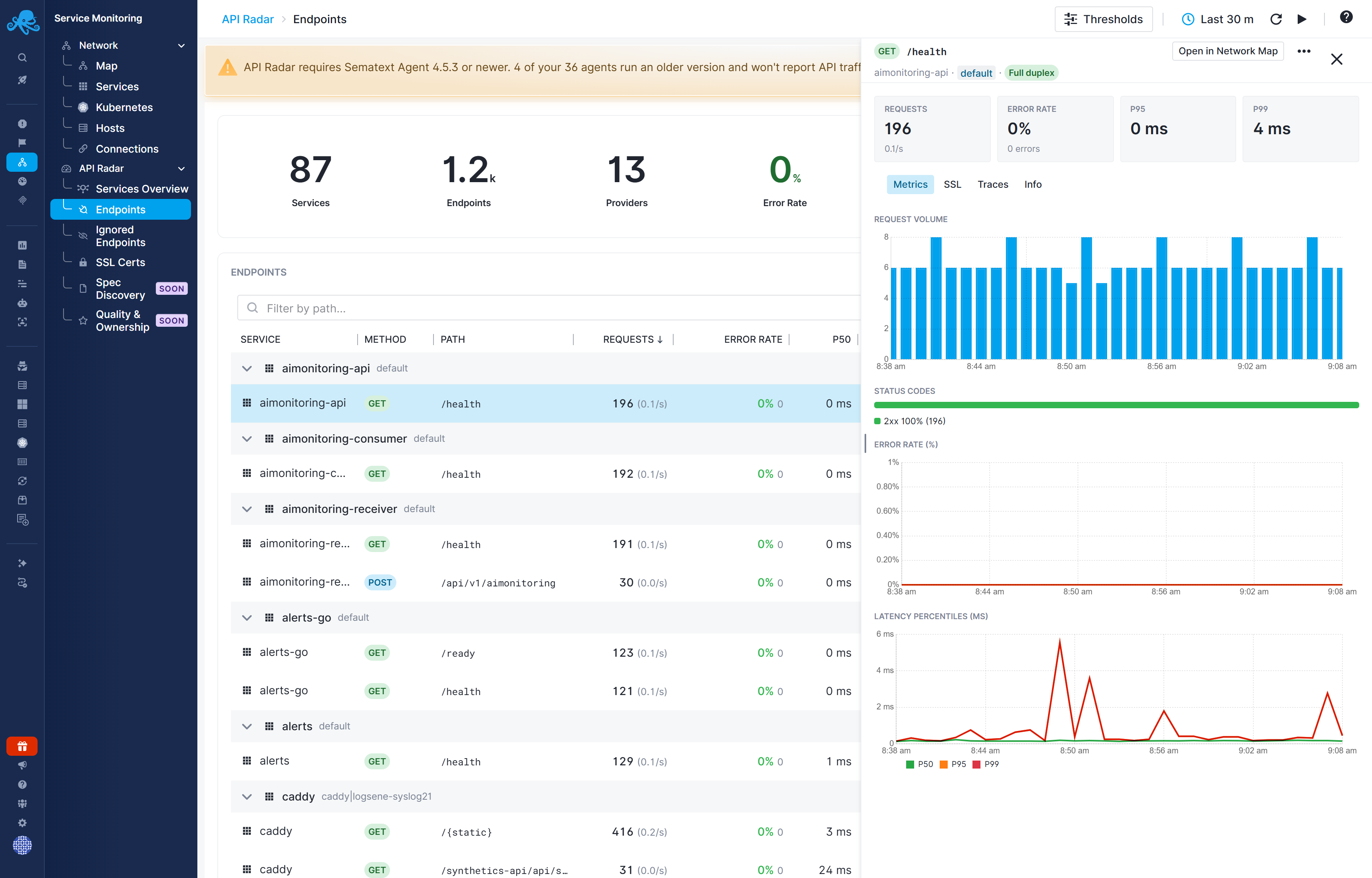1372x878 pixels.
Task: Click the Filter by path search field
Action: pyautogui.click(x=549, y=308)
